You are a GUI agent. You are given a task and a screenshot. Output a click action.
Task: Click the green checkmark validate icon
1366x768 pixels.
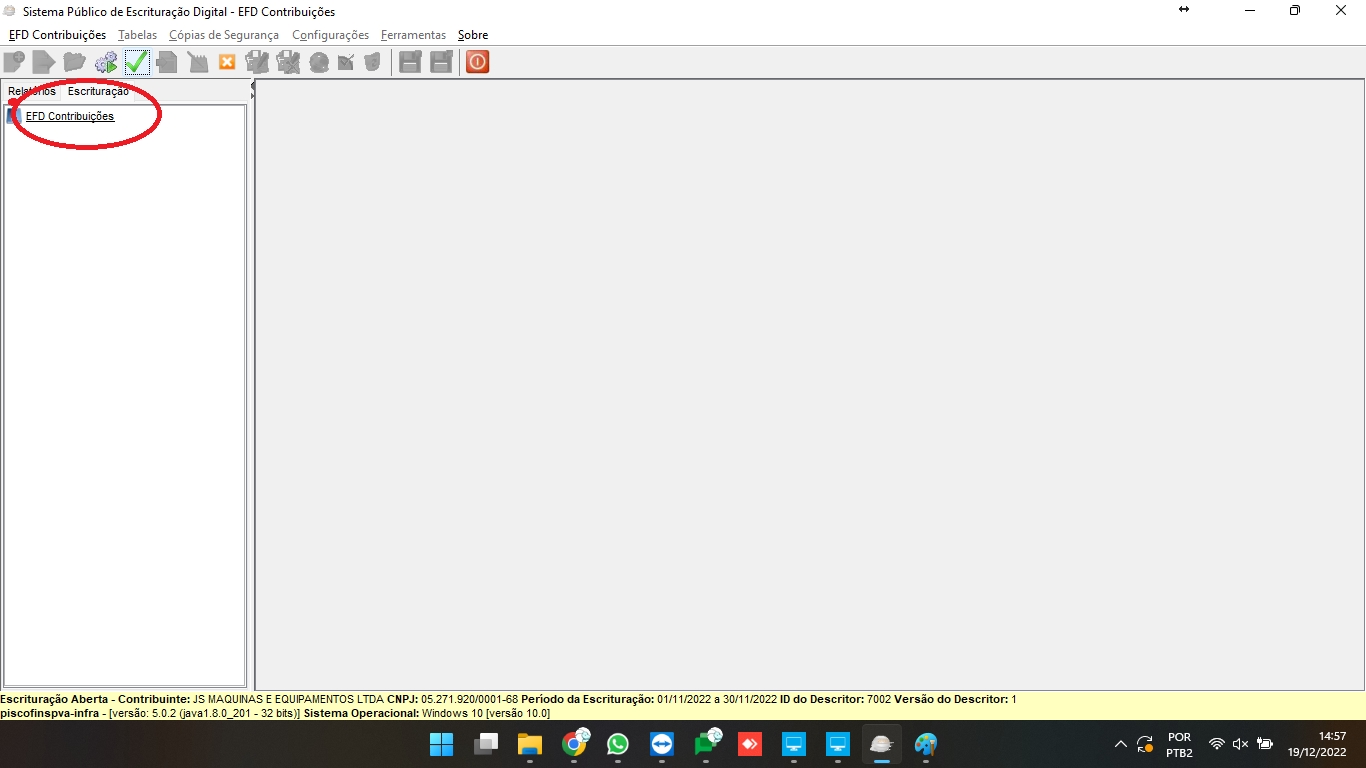[x=137, y=62]
